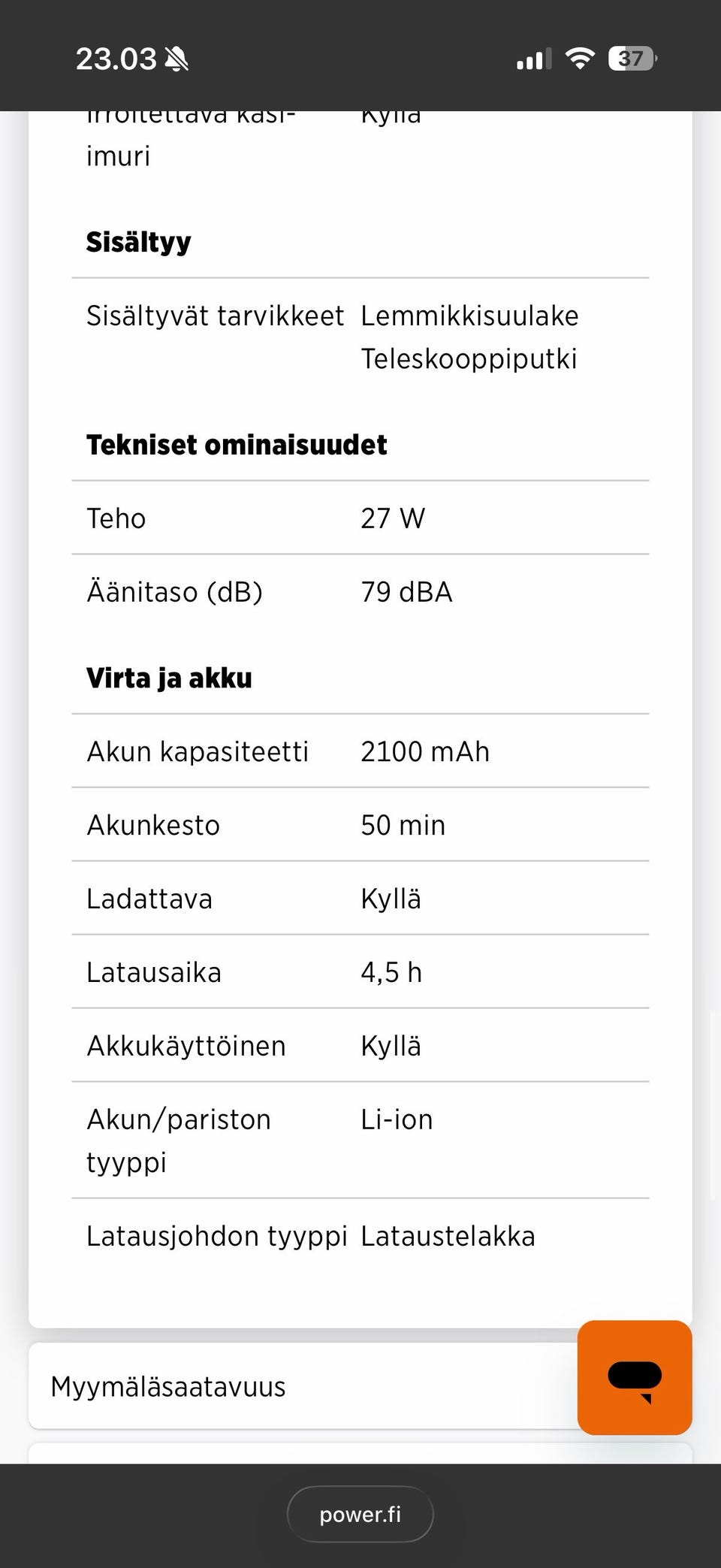This screenshot has height=1568, width=721.
Task: Open the power.fi address pill
Action: (360, 1514)
